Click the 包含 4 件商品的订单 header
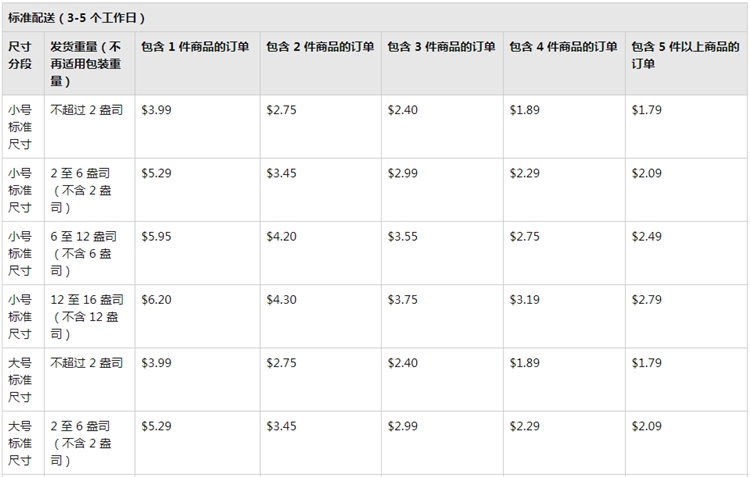 pyautogui.click(x=563, y=48)
